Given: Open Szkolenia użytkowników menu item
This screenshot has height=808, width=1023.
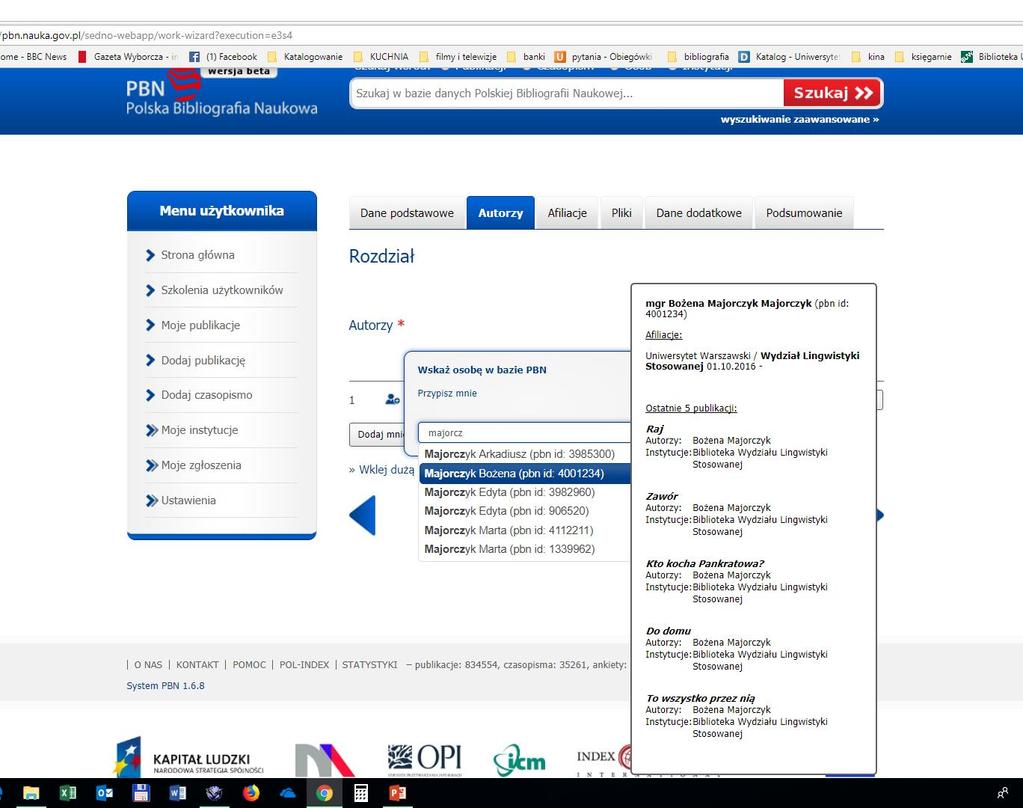Looking at the screenshot, I should (222, 290).
